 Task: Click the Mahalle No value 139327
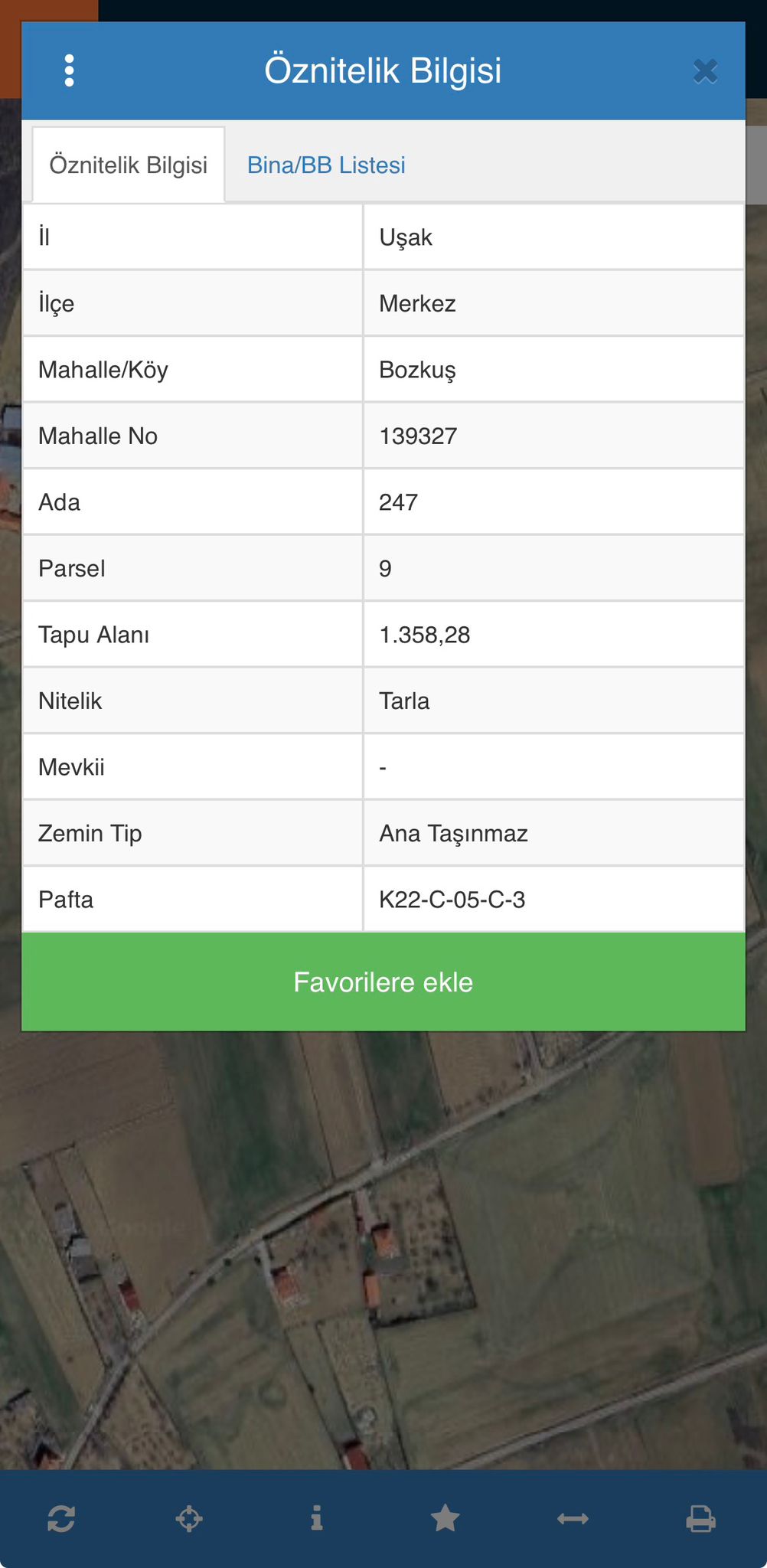coord(418,436)
